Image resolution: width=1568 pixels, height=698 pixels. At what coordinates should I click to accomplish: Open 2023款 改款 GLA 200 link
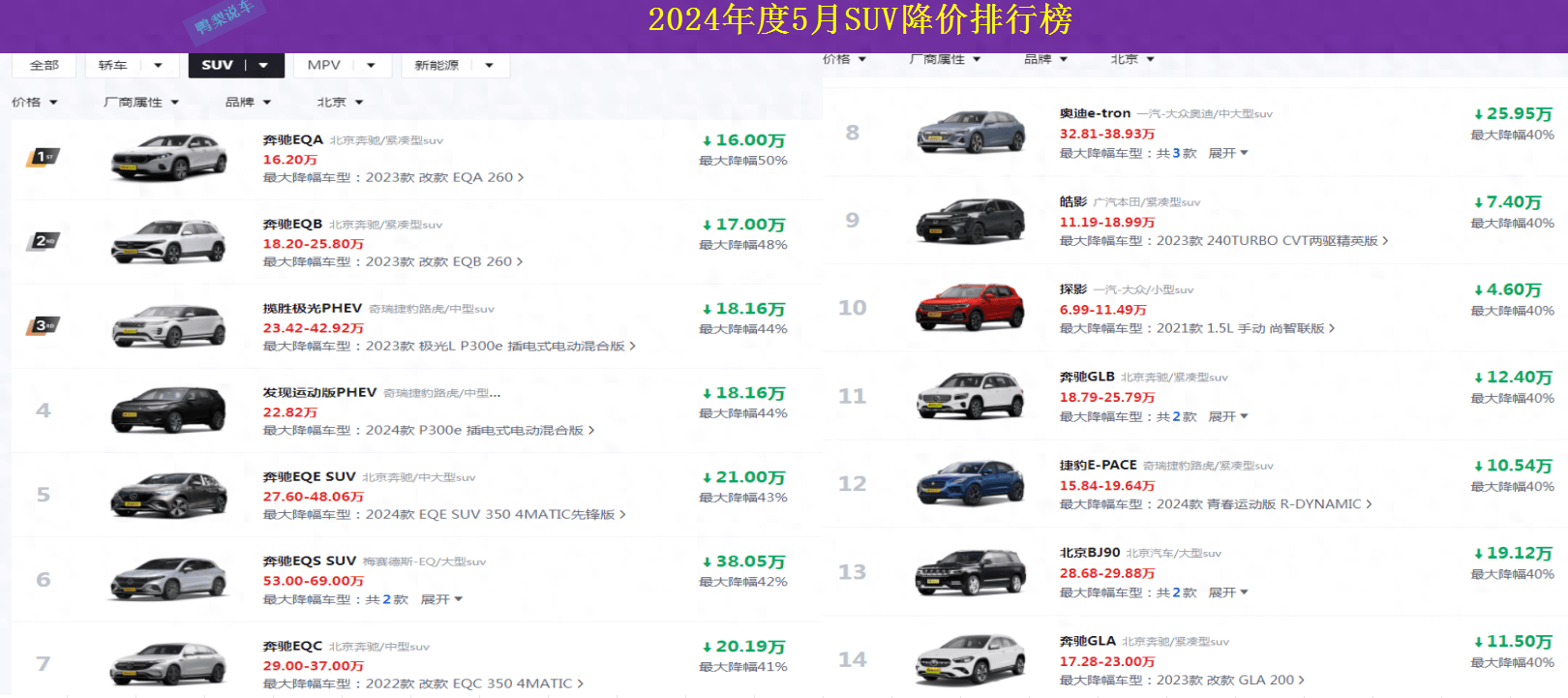(x=1230, y=680)
